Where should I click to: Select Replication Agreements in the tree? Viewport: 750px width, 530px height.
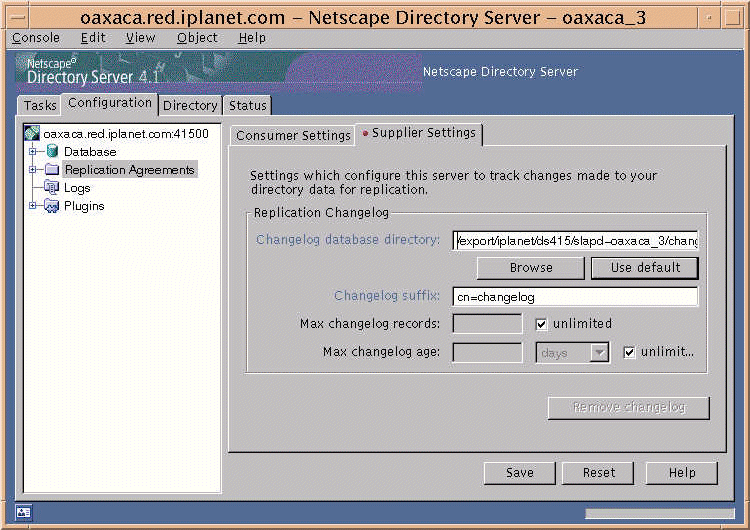click(x=130, y=170)
